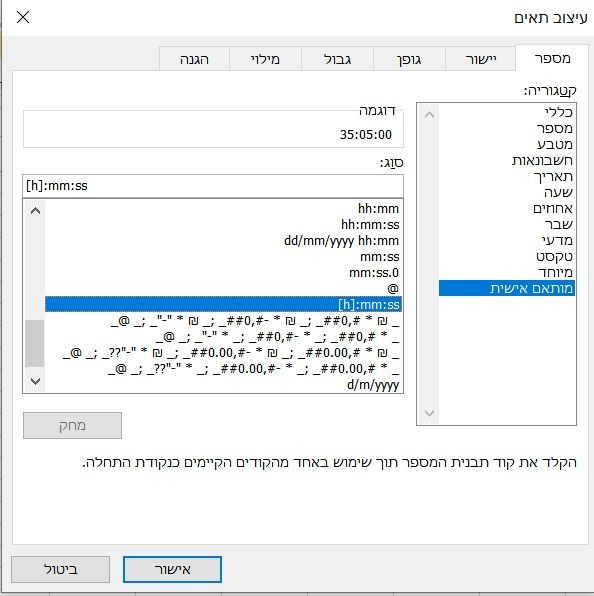Click category list scroll down arrow
The width and height of the screenshot is (594, 596).
429,413
